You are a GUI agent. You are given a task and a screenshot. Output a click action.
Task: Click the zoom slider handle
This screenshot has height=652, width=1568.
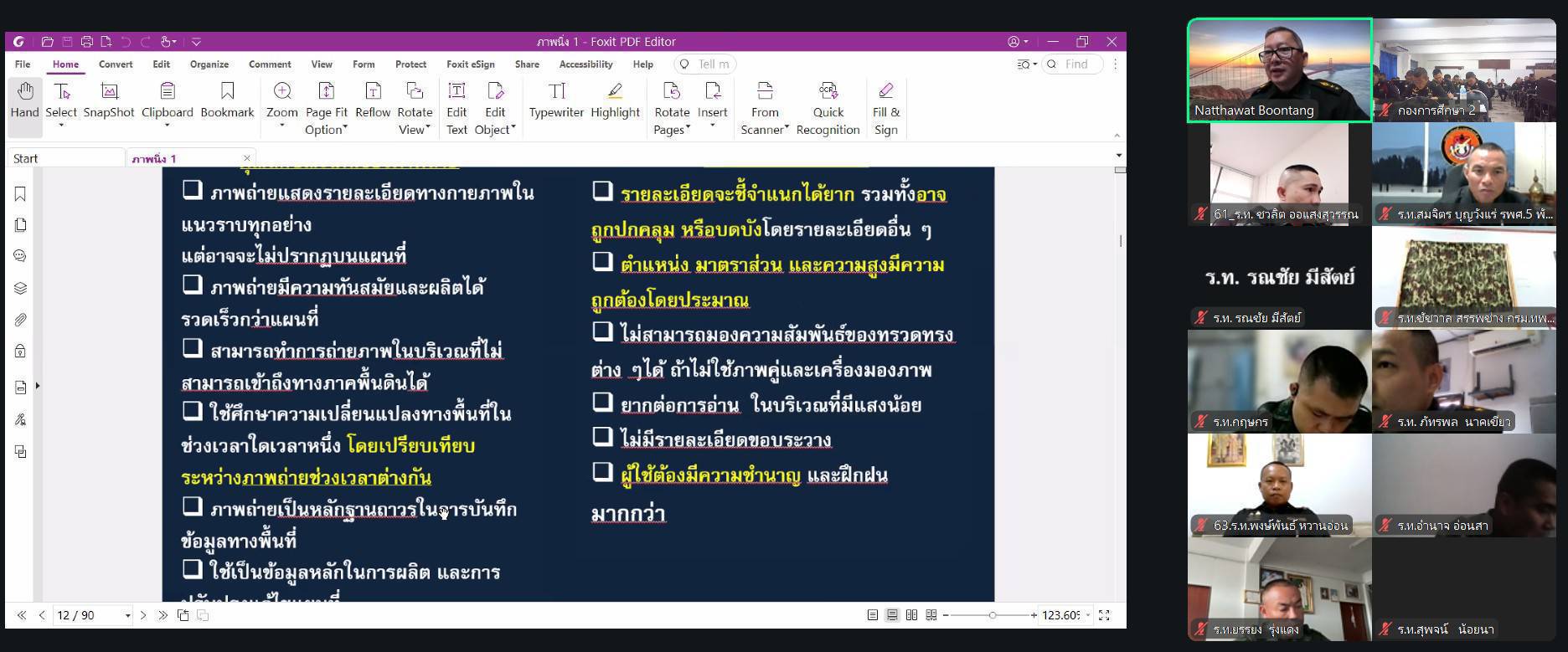(x=993, y=615)
